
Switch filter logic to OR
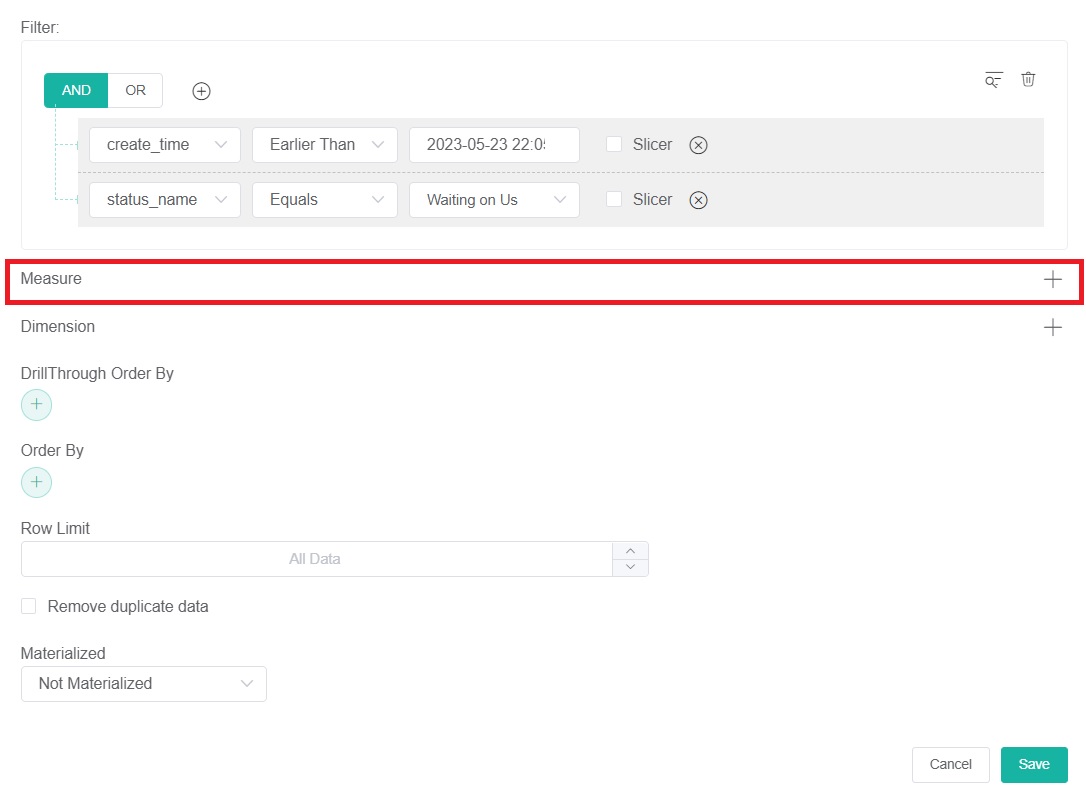[x=135, y=90]
